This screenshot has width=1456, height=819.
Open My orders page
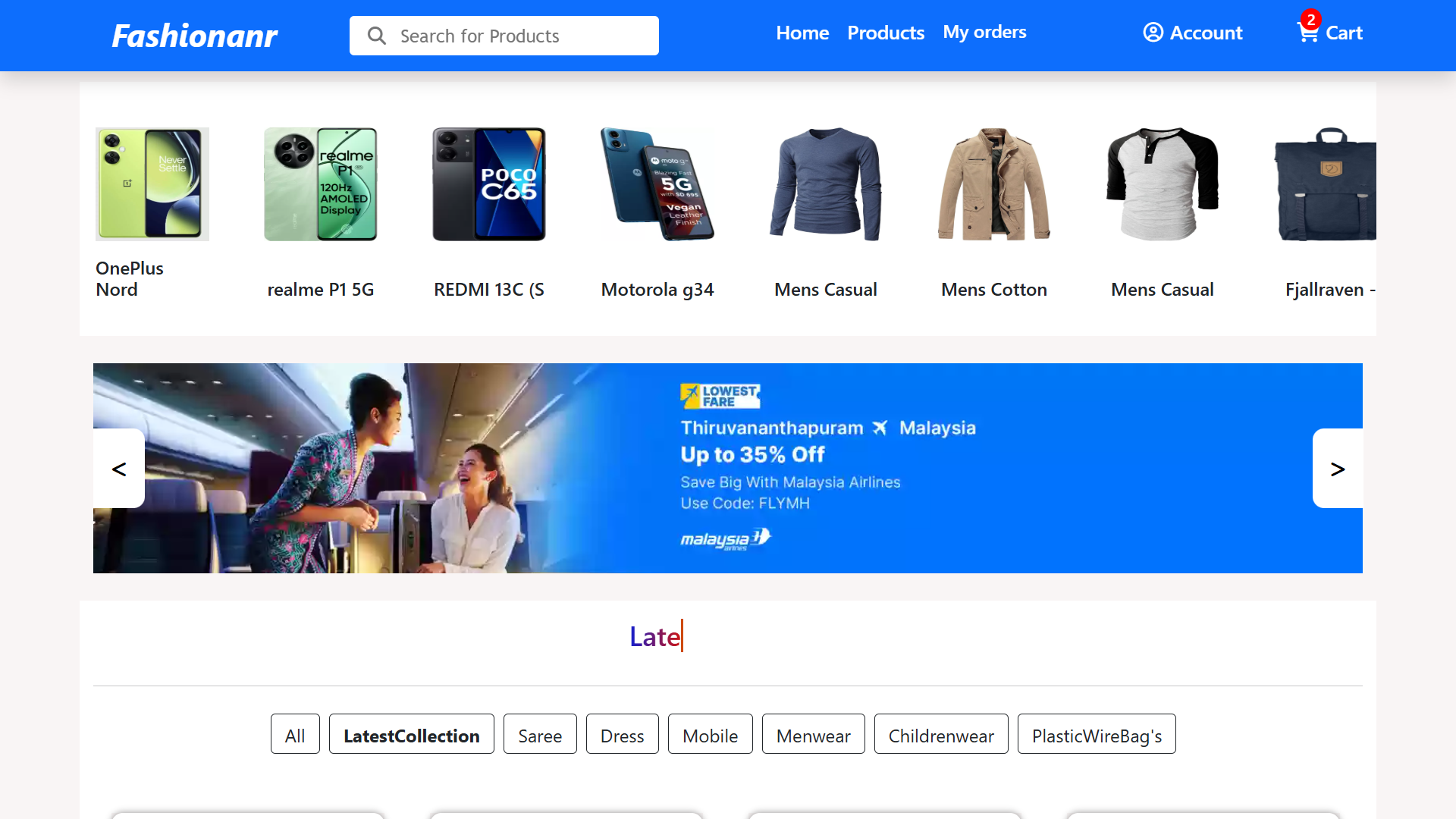984,33
